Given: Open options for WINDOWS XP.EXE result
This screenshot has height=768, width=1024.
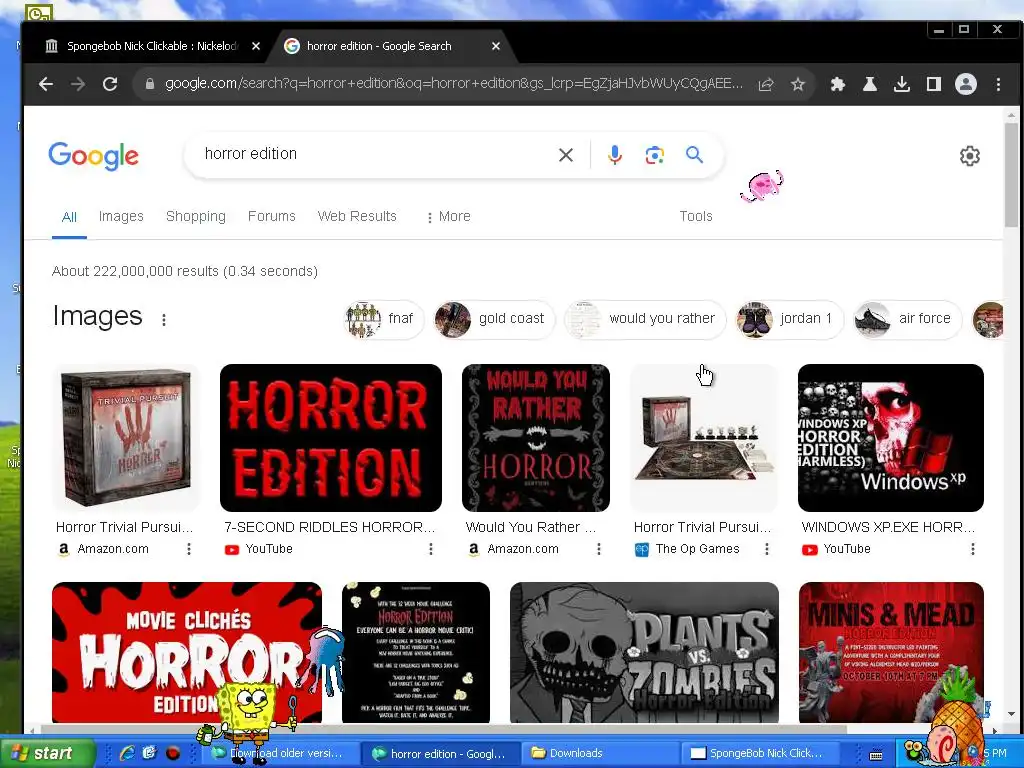Looking at the screenshot, I should (x=972, y=549).
